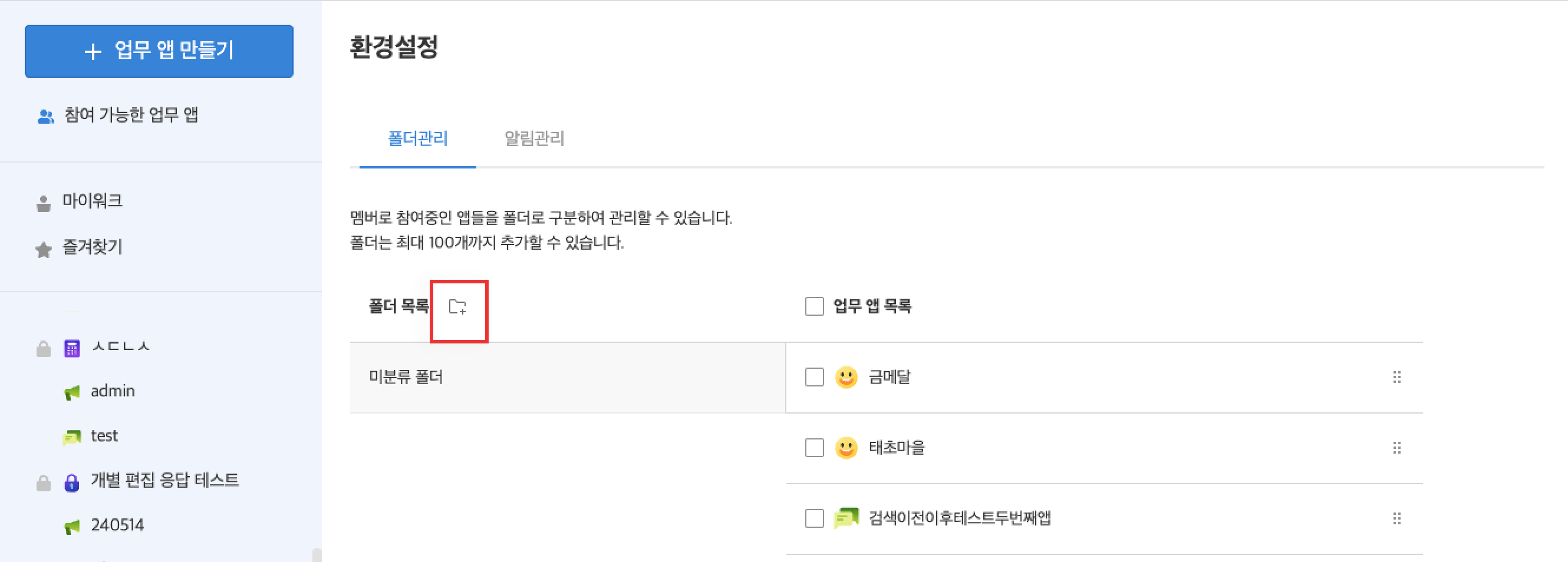Toggle the 업무 앱 목록 select-all checkbox
Screen dimensions: 1568x562
click(815, 306)
